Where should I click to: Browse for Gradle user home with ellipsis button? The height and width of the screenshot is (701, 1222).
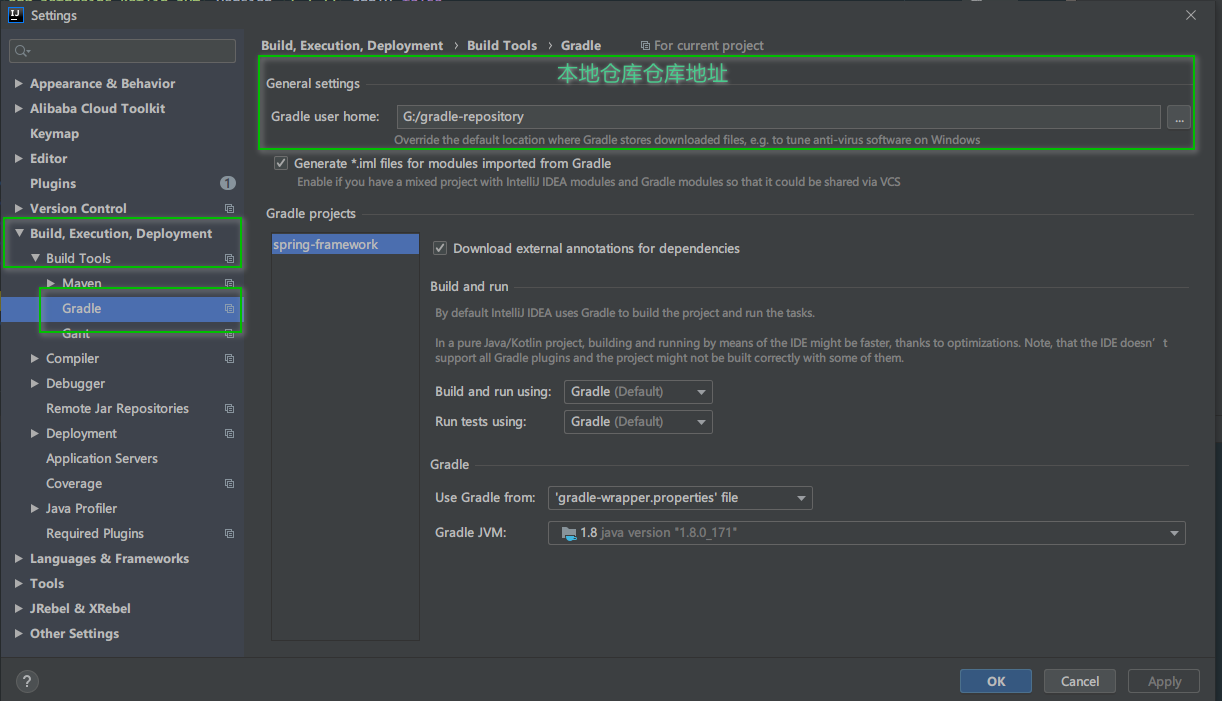[x=1179, y=117]
